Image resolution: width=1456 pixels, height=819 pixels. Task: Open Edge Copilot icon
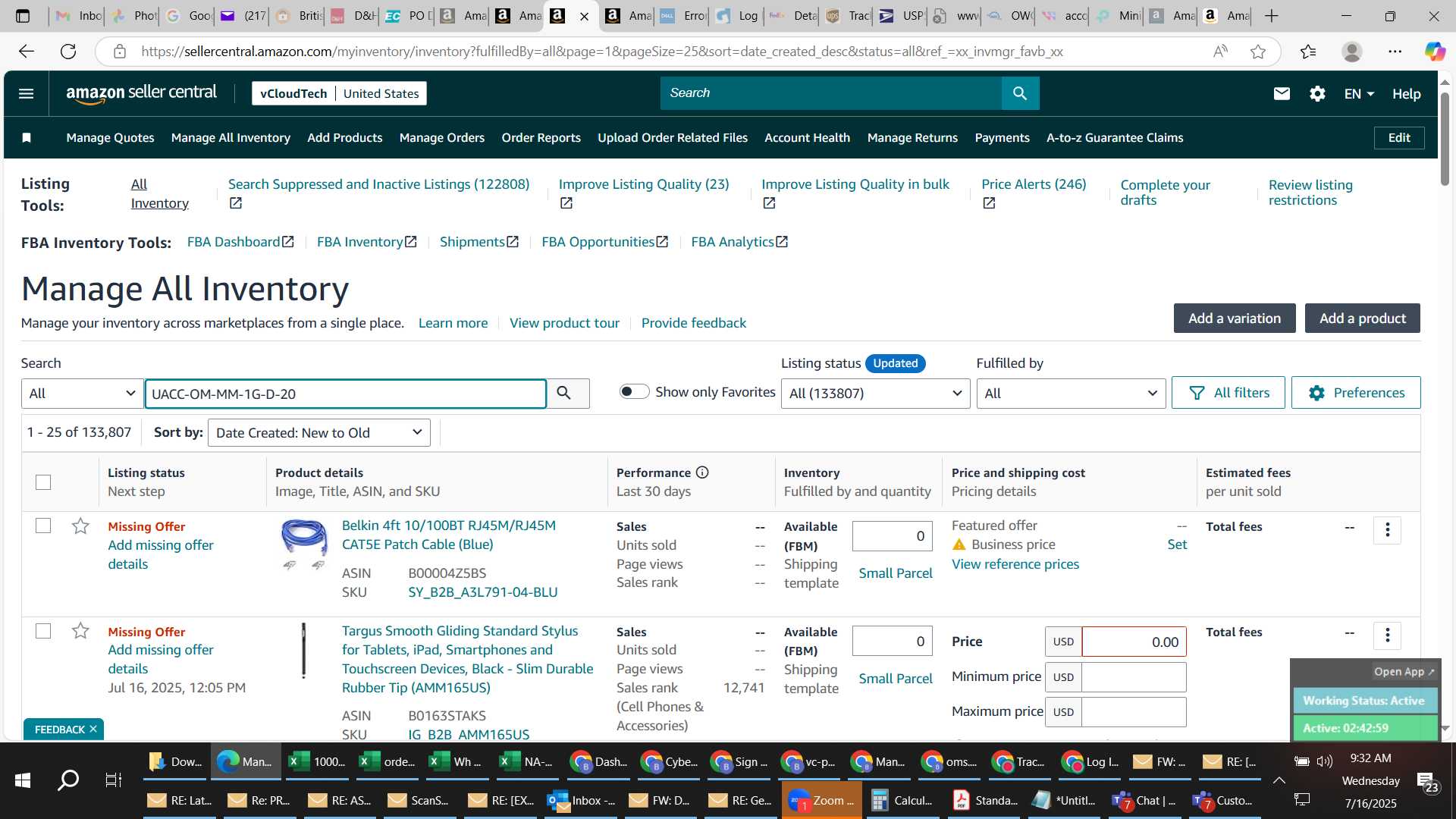1434,52
